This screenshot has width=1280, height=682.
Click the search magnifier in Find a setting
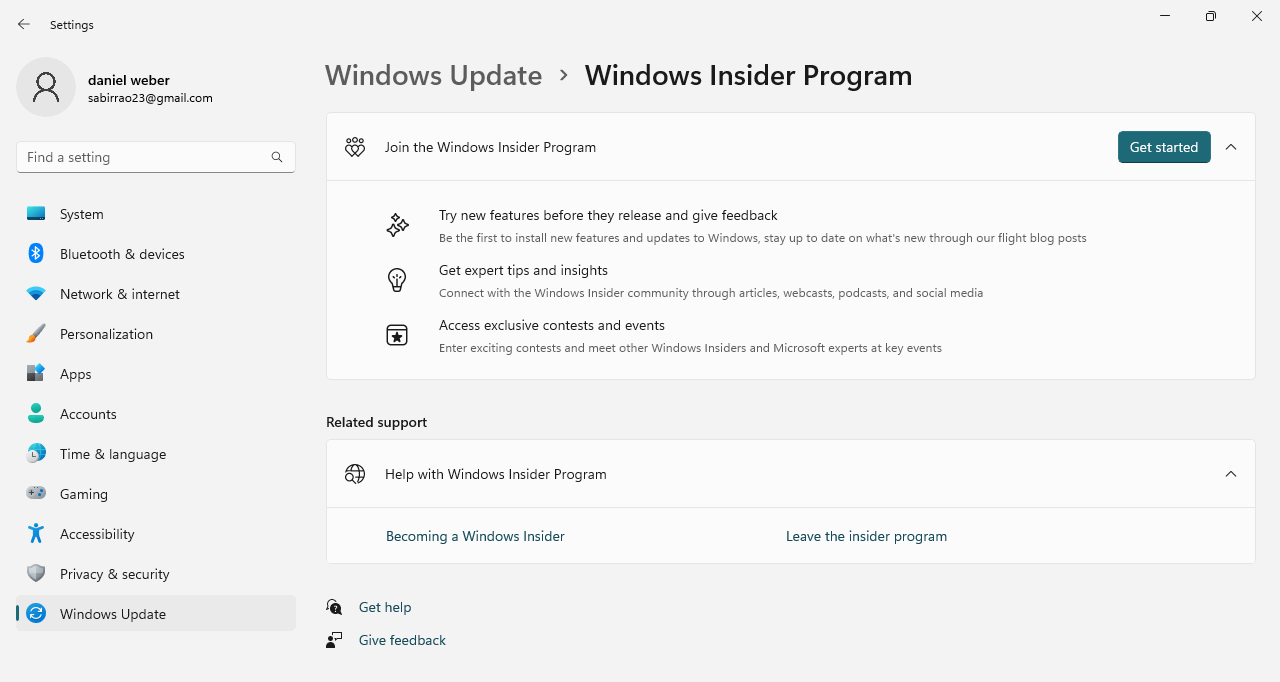point(276,157)
